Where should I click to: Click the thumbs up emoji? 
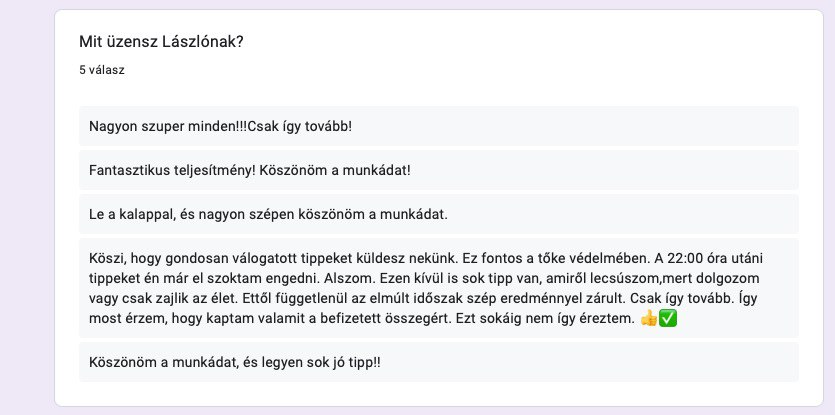pos(651,318)
